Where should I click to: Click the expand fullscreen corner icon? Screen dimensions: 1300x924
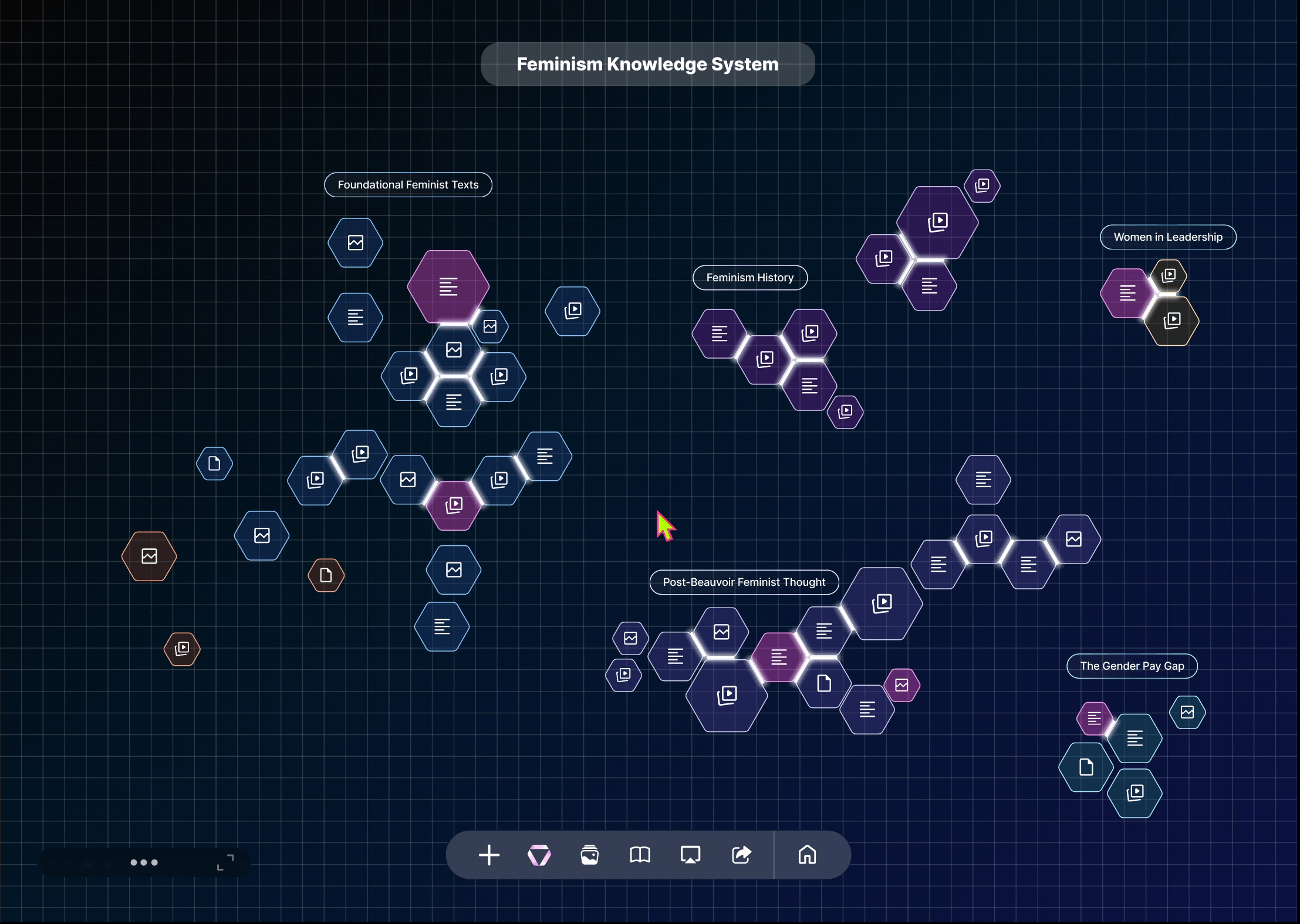pyautogui.click(x=225, y=862)
